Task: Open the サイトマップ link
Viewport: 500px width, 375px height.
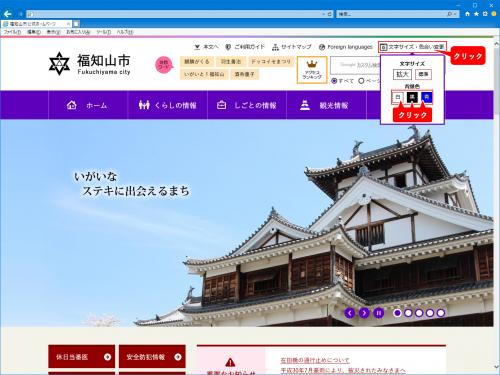Action: [x=292, y=47]
